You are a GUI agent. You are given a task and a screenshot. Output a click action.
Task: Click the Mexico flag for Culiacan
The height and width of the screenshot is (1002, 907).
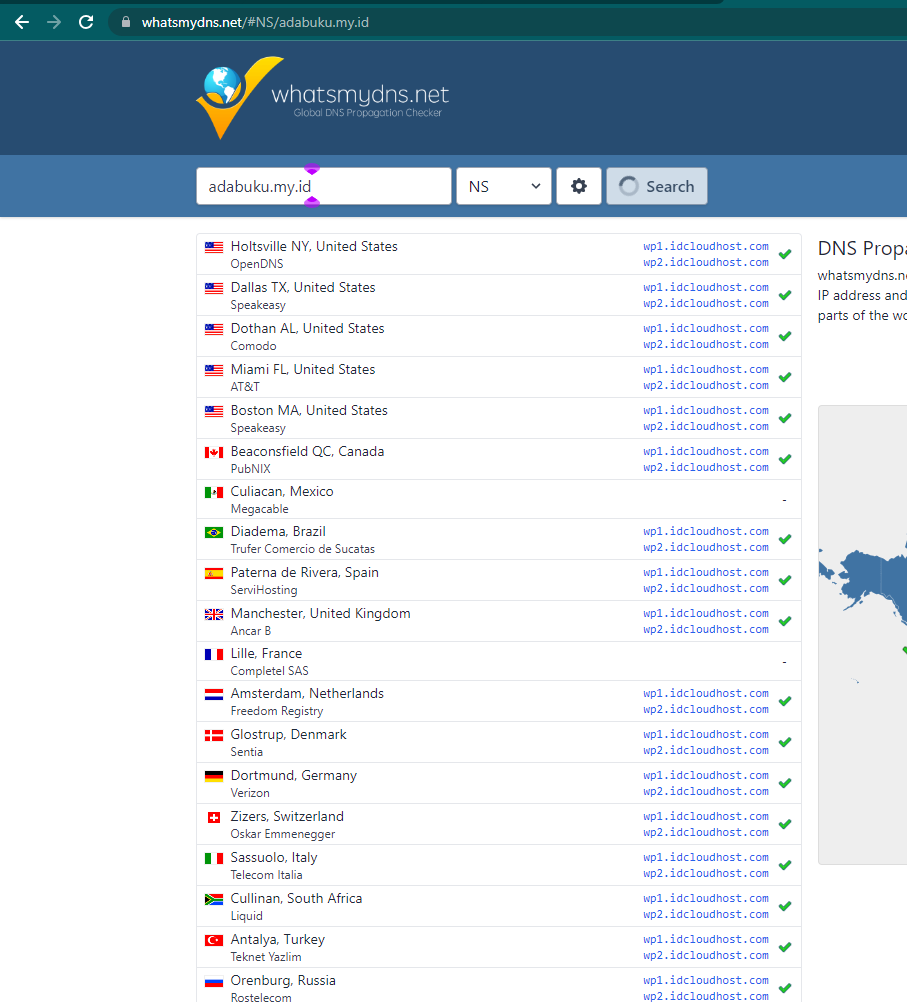point(213,492)
